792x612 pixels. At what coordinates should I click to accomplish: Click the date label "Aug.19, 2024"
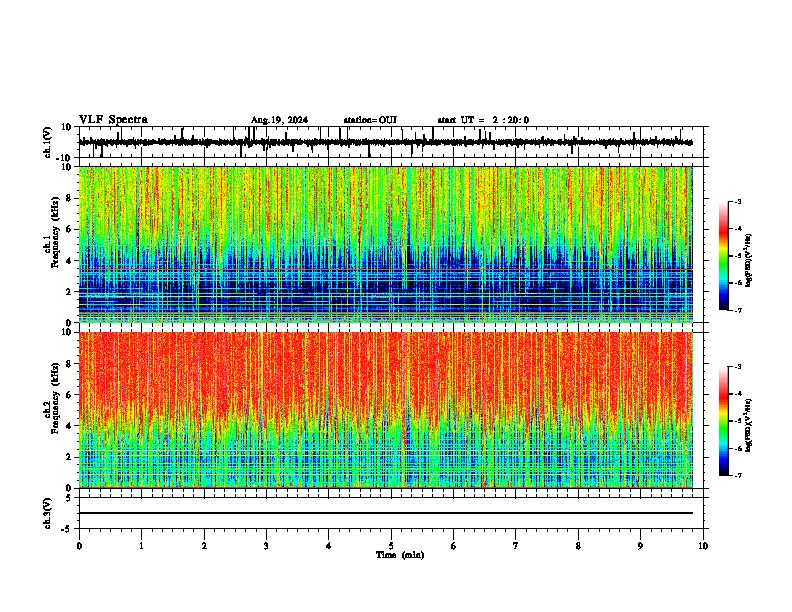point(279,120)
